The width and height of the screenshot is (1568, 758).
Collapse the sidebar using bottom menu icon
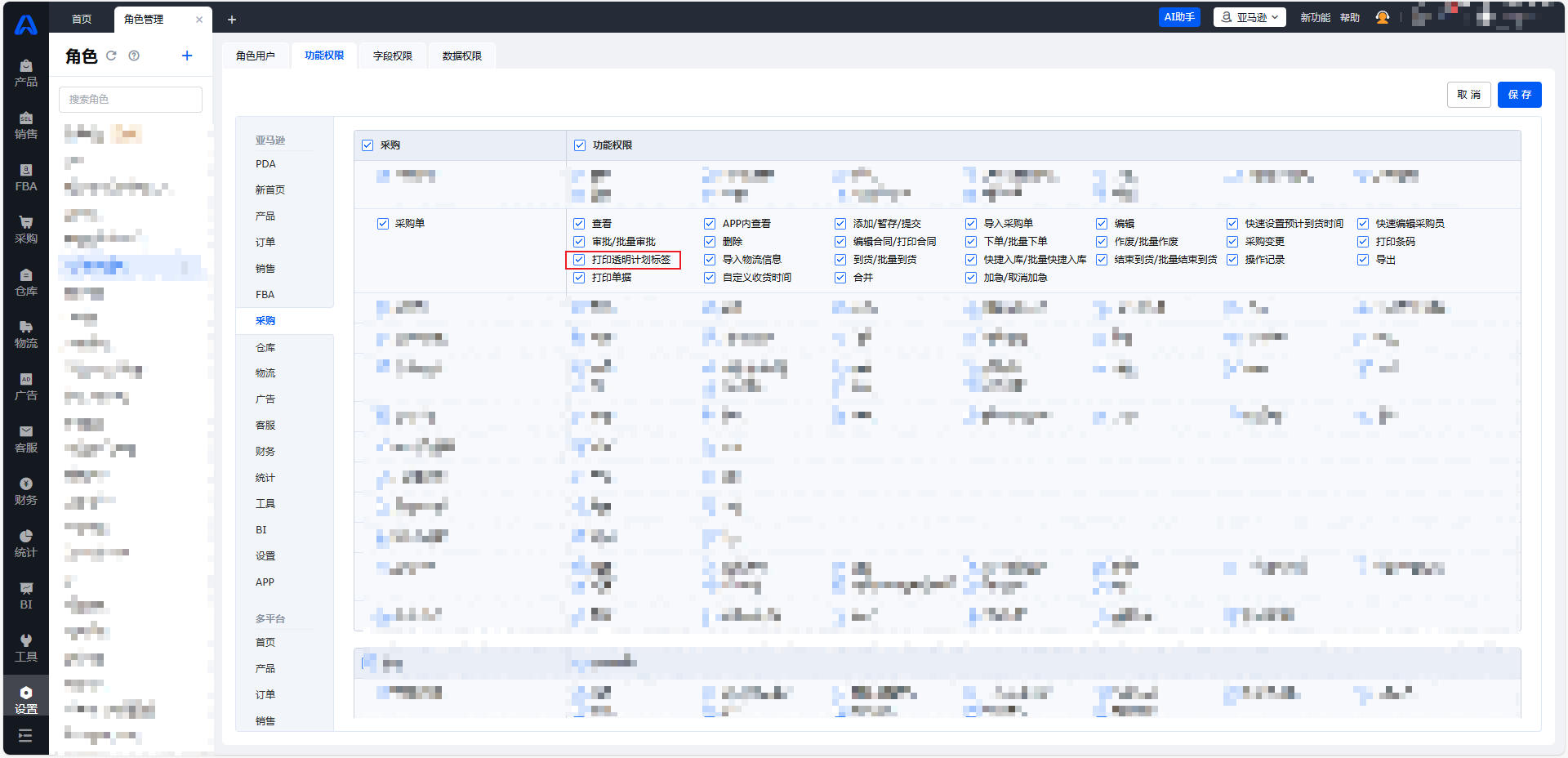point(25,735)
